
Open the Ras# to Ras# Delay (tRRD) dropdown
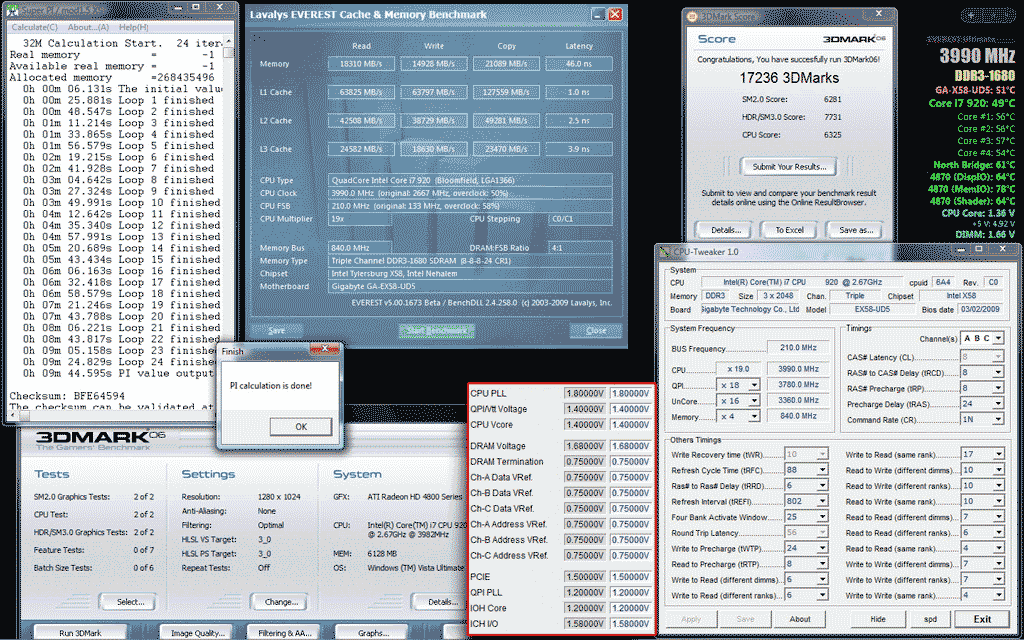pos(806,486)
